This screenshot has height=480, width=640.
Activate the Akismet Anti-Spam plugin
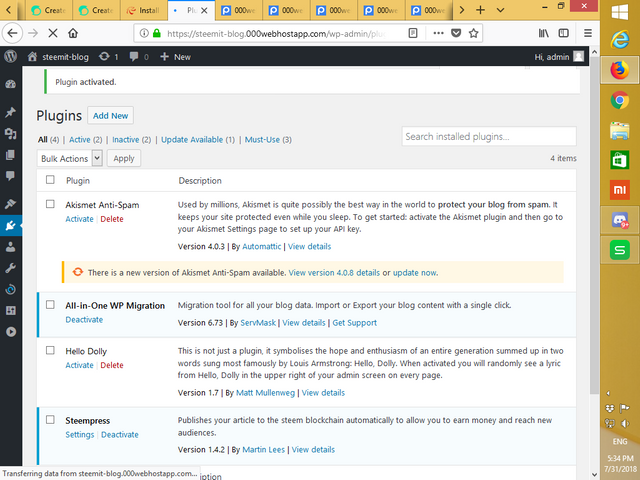pos(79,219)
